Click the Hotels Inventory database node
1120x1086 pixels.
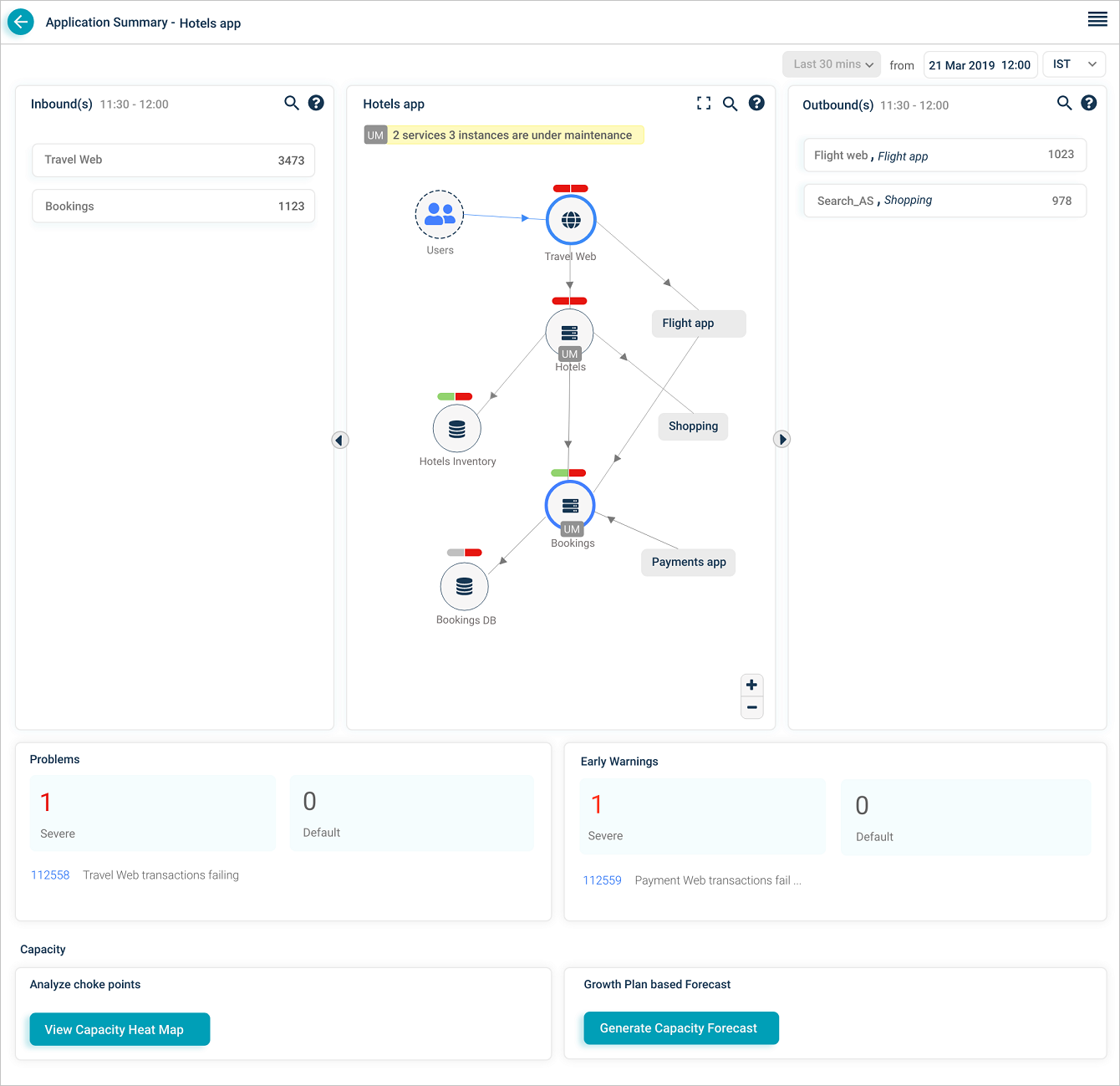coord(456,429)
